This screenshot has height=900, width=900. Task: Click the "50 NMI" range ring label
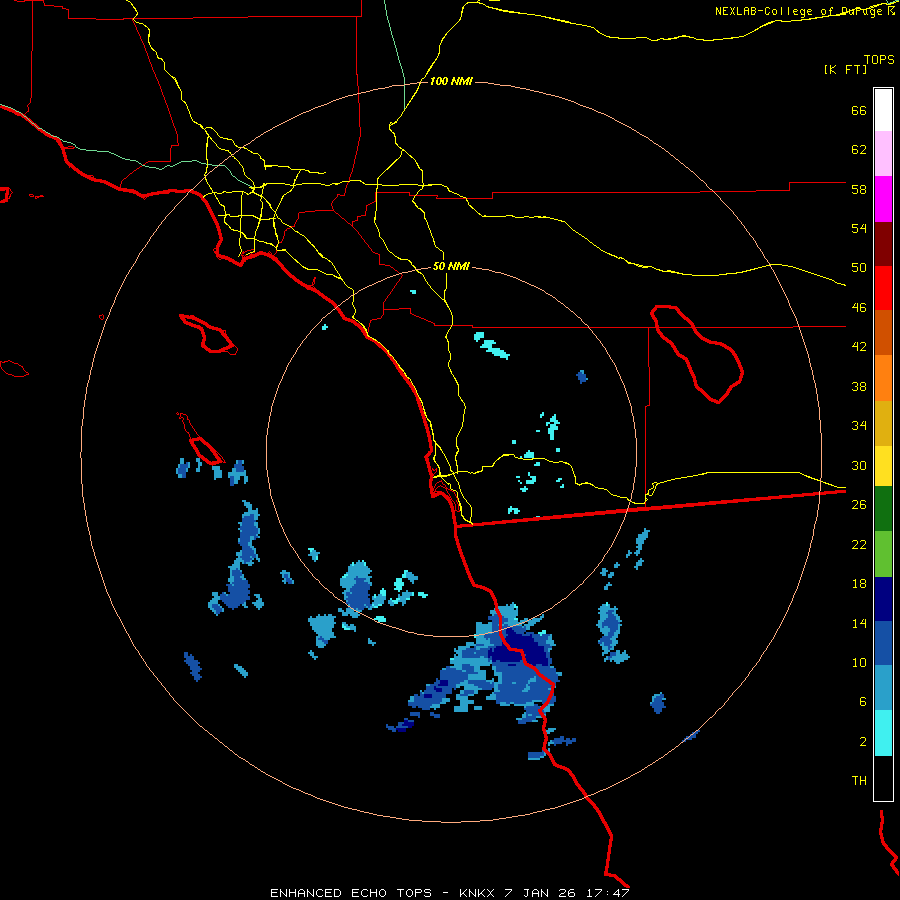tap(451, 266)
